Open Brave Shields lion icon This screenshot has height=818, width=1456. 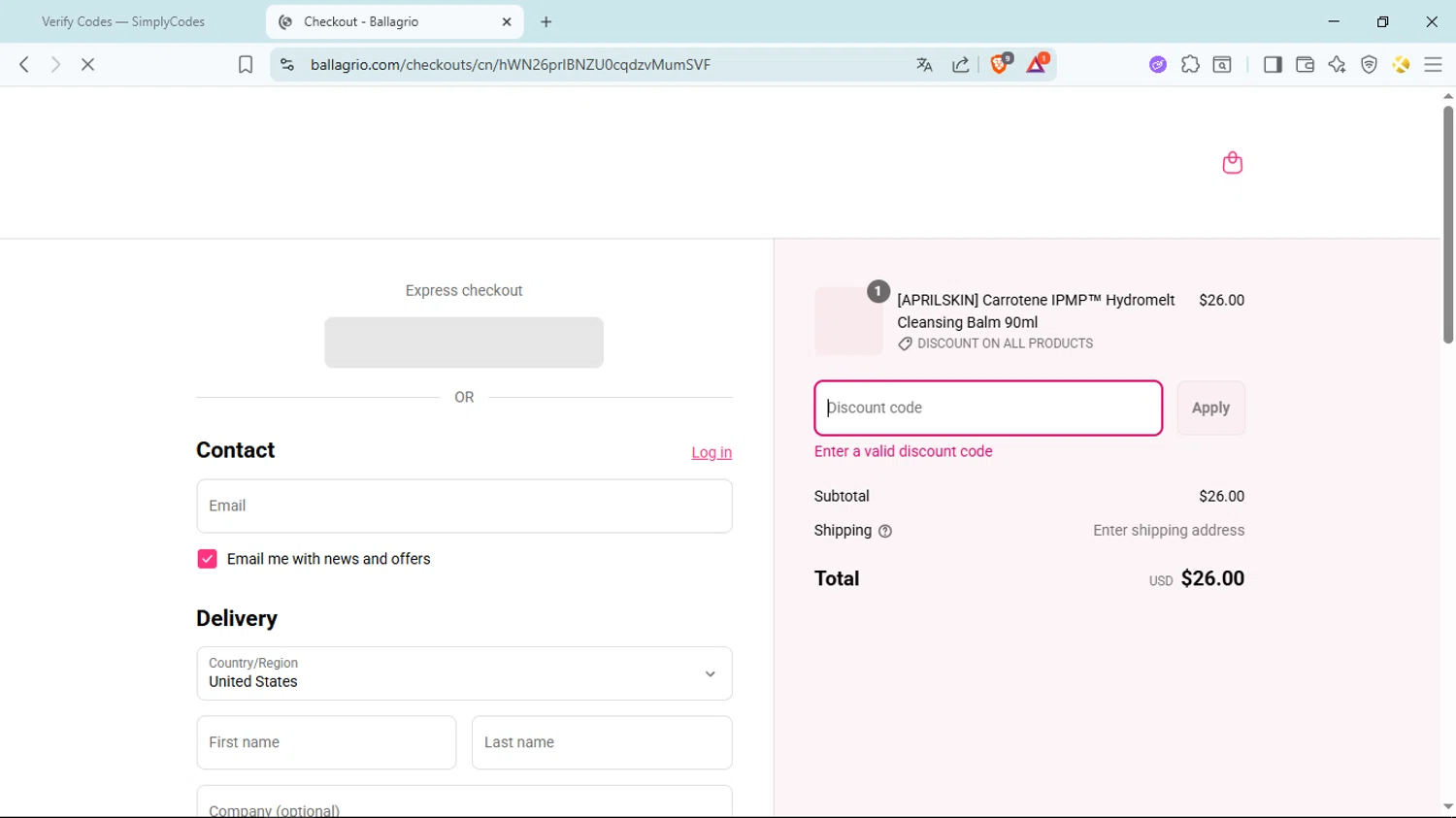click(1000, 64)
